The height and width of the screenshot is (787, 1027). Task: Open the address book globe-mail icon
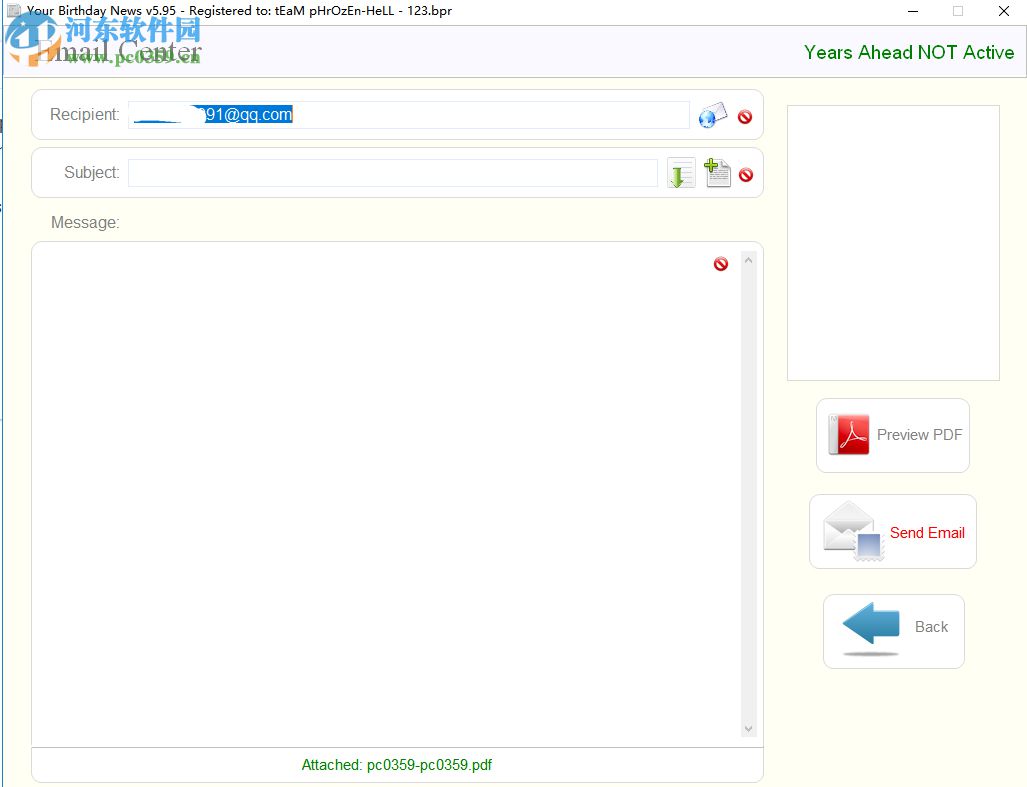(713, 115)
